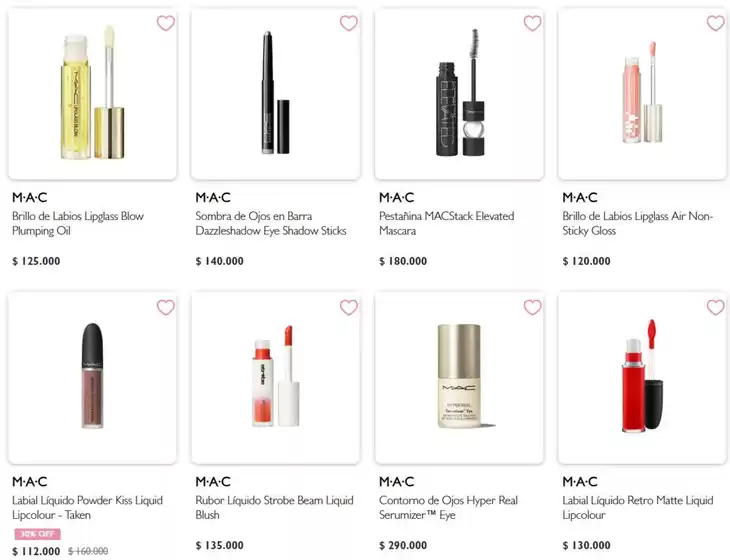The image size is (730, 560).
Task: Open the Hyper Real Serumizer bottle image
Action: coord(459,378)
